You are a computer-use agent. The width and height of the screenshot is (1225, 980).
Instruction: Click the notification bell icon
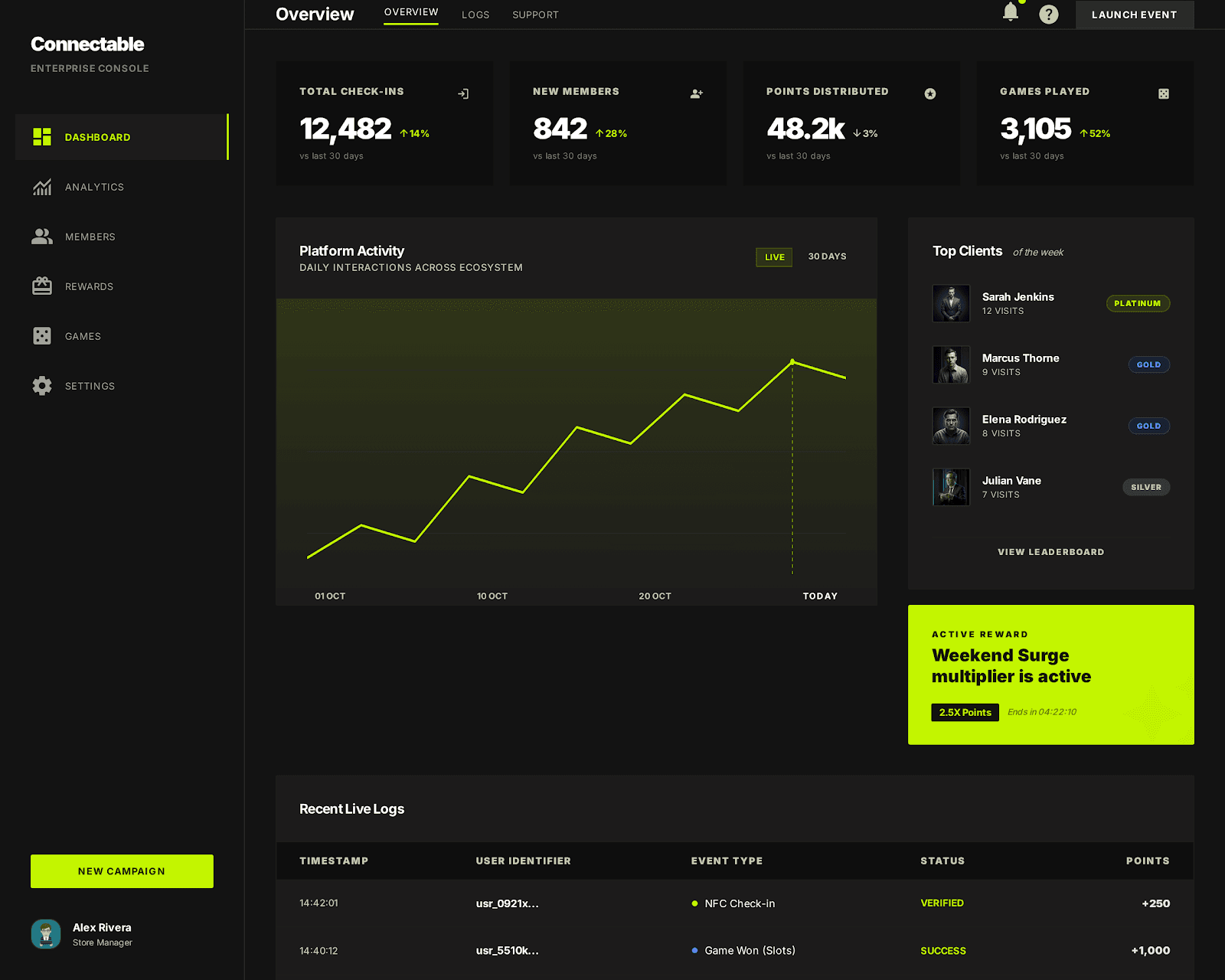[x=1011, y=12]
